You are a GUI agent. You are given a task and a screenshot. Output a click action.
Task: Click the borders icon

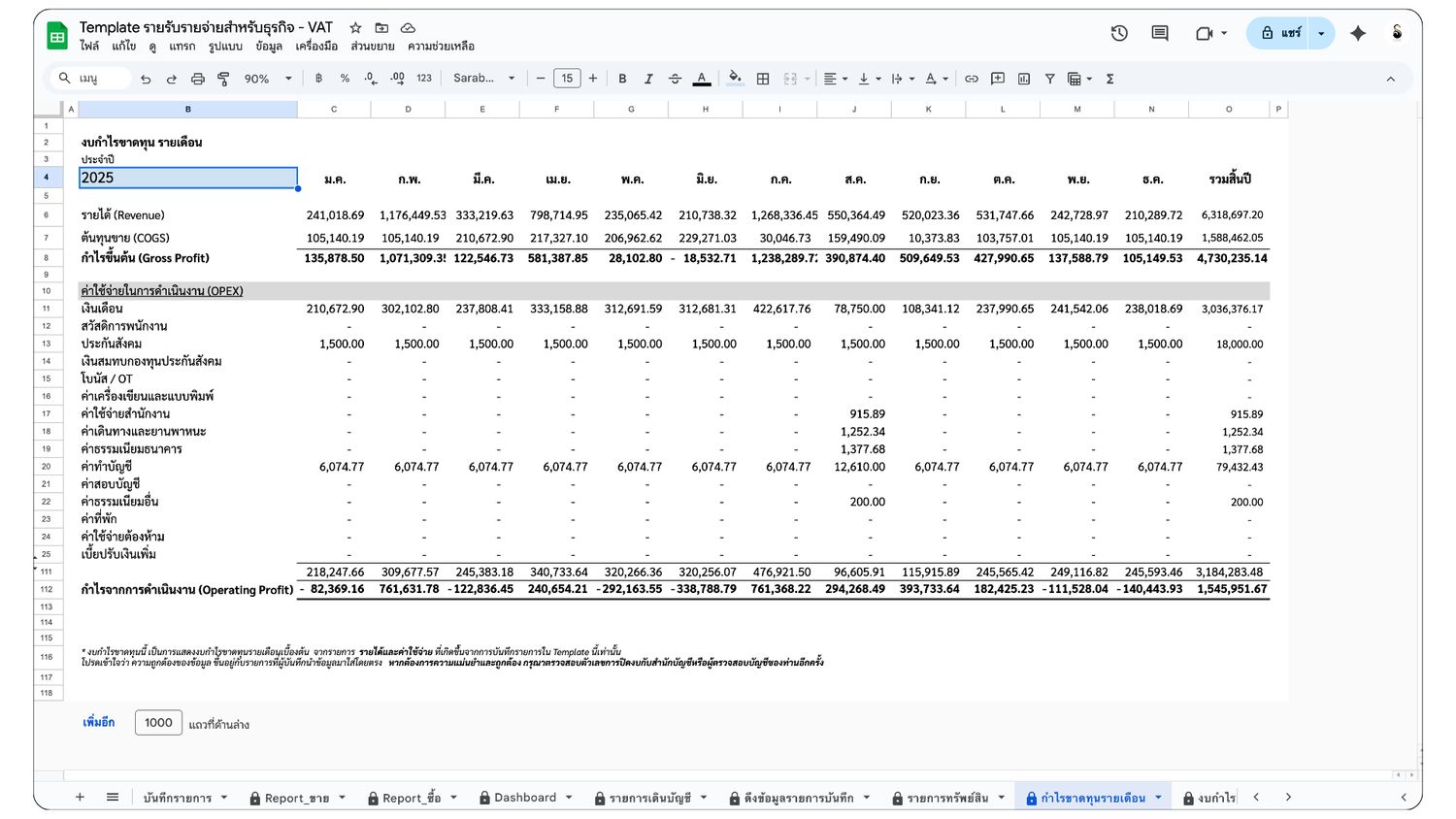click(763, 79)
